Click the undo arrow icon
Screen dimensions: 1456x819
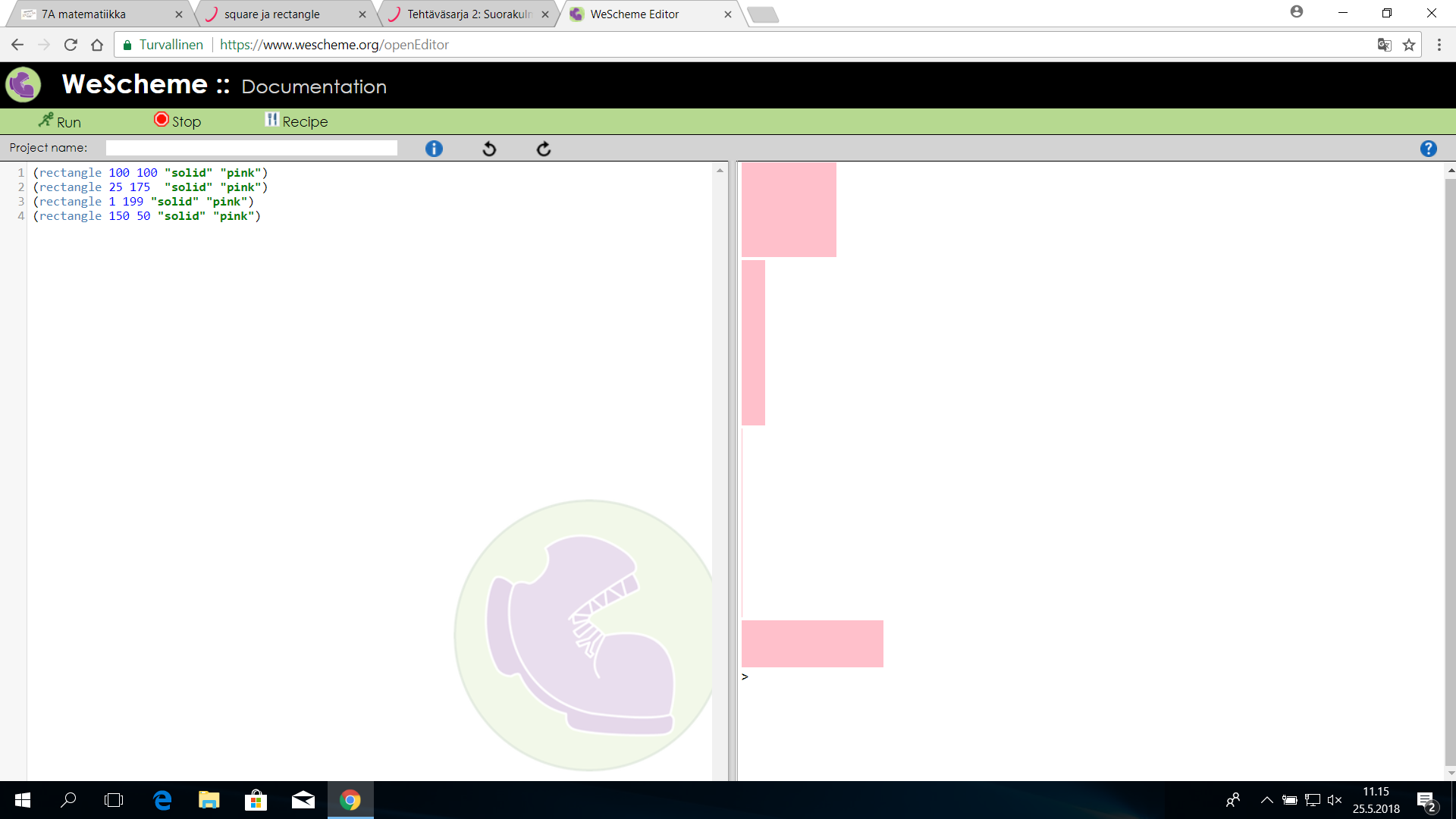click(x=489, y=149)
